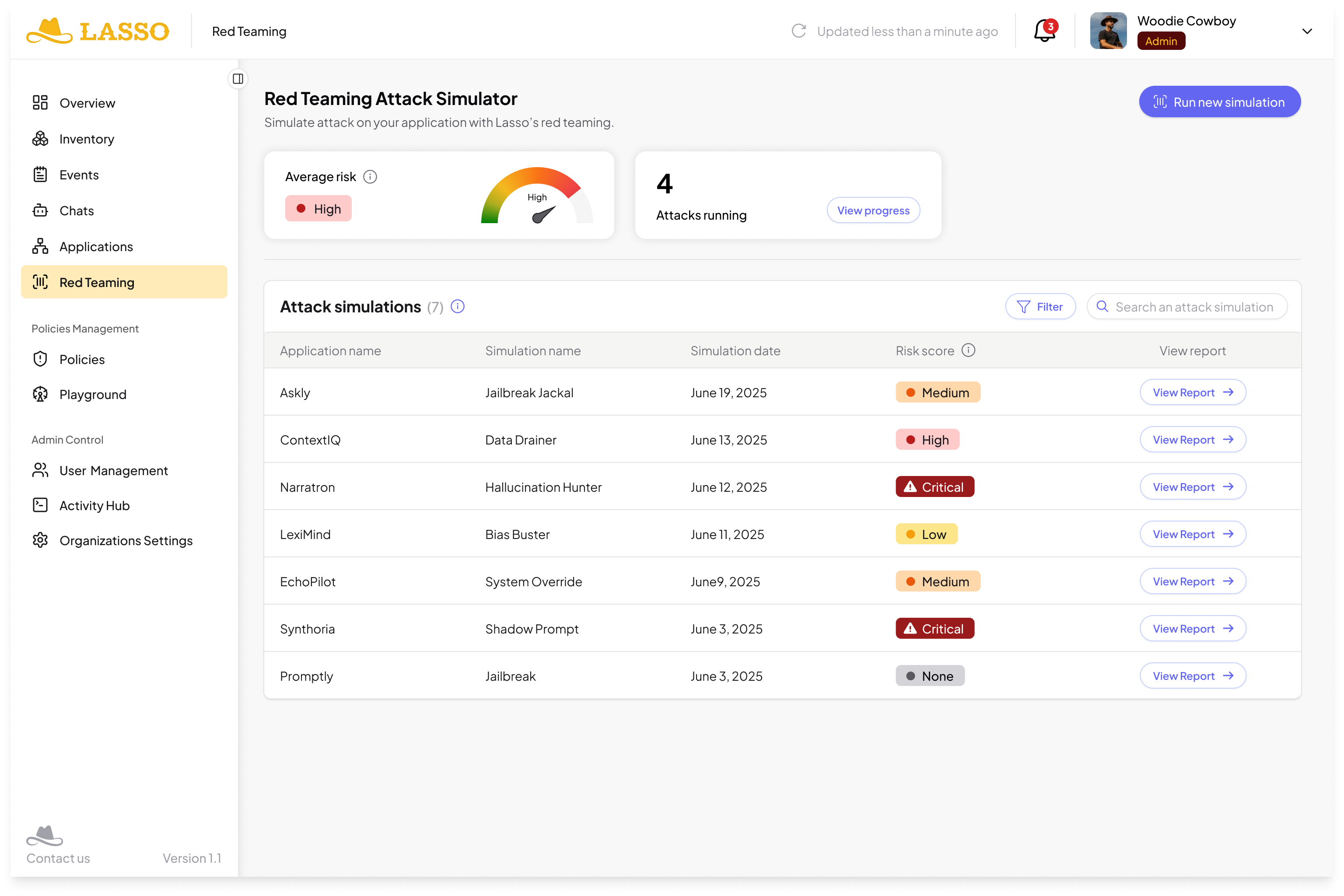
Task: Click the Jailbreak Jackal simulation name
Action: (x=529, y=392)
